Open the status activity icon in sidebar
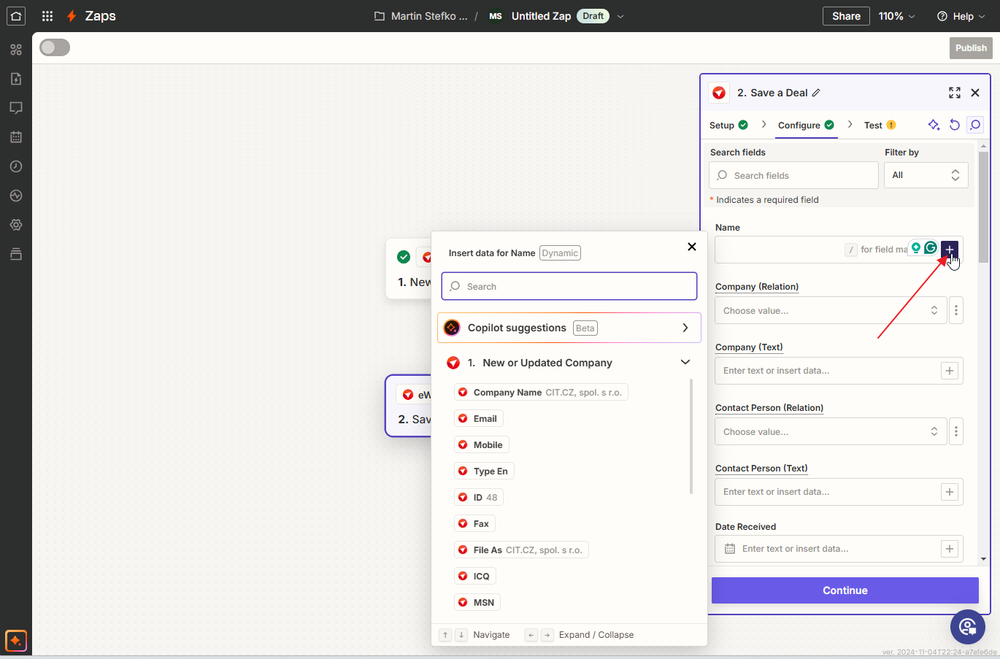Image resolution: width=1000 pixels, height=659 pixels. click(x=16, y=195)
